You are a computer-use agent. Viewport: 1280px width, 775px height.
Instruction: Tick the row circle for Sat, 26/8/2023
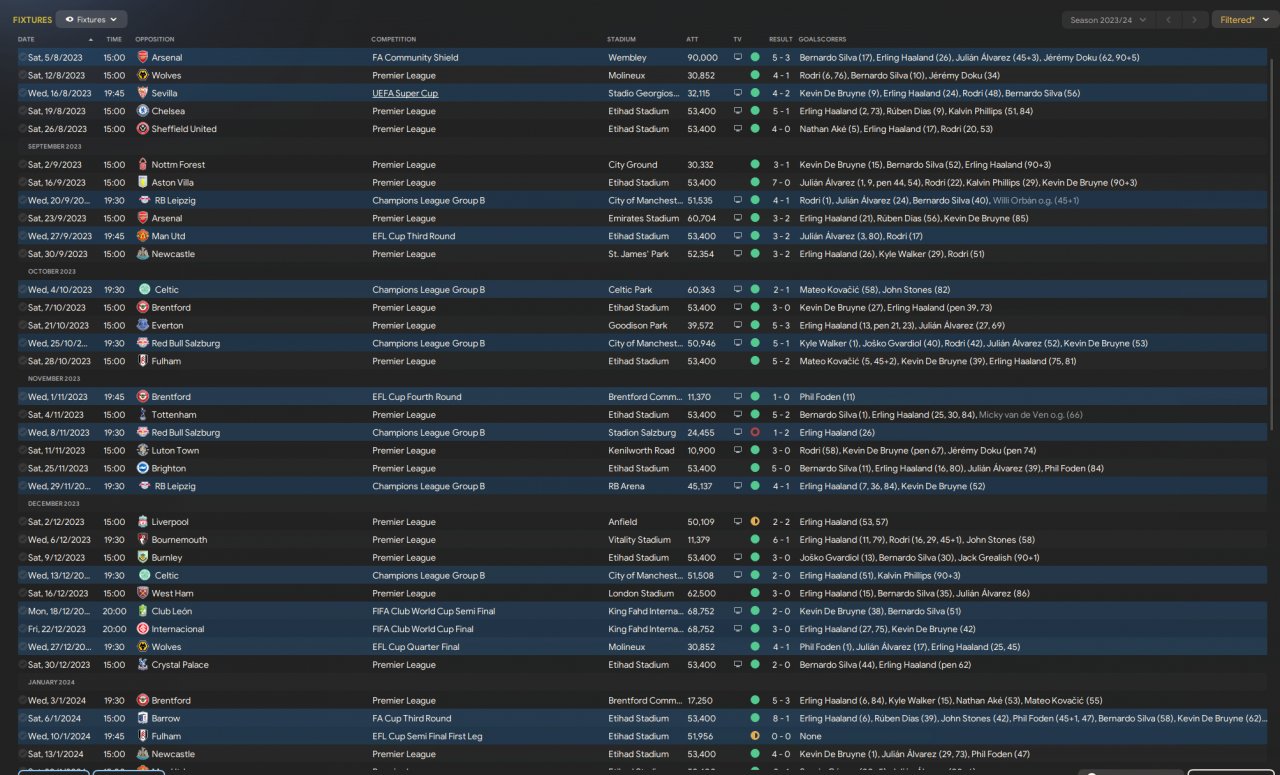[x=22, y=129]
